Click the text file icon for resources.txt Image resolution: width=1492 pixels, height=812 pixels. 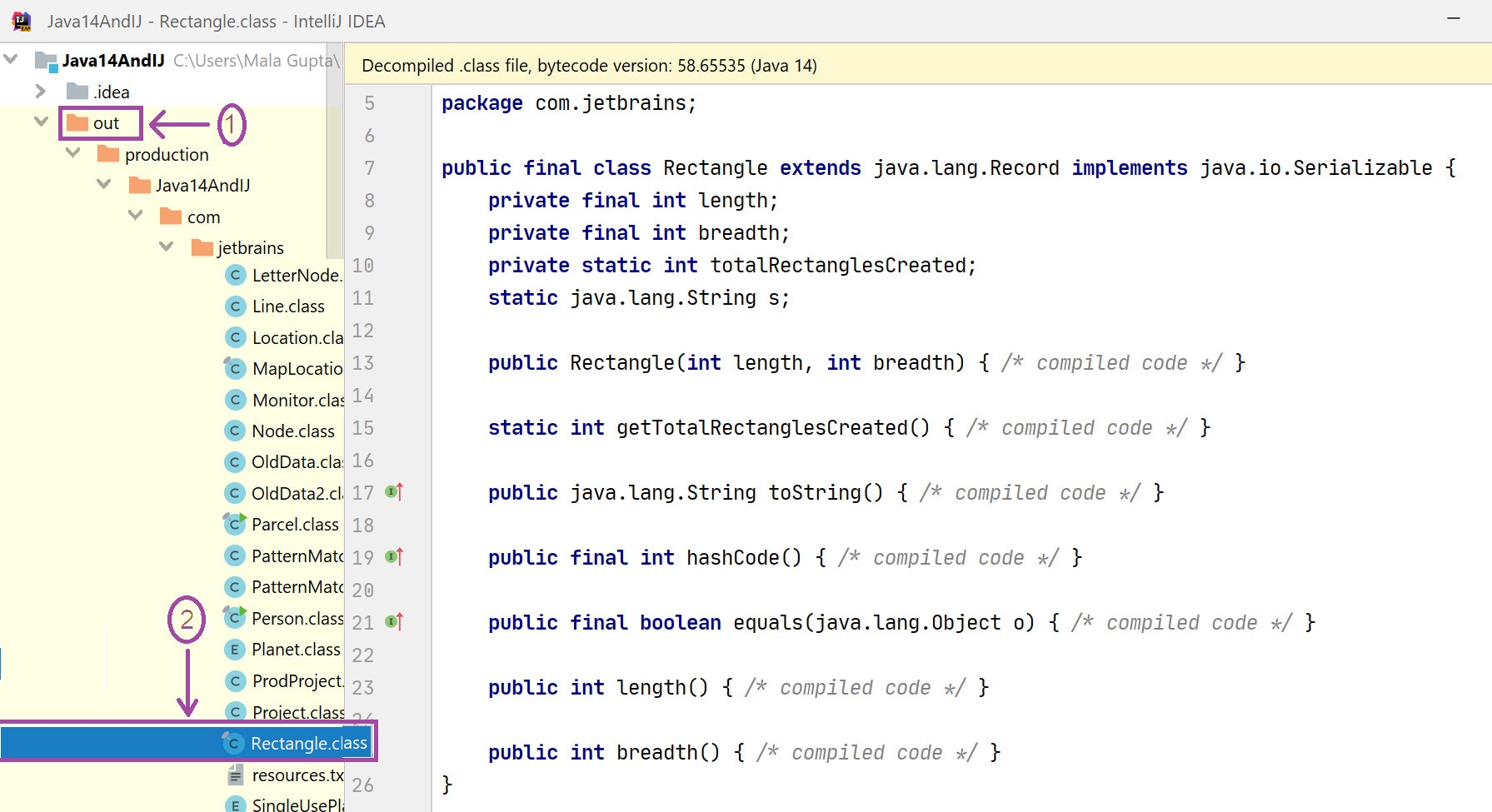click(236, 775)
